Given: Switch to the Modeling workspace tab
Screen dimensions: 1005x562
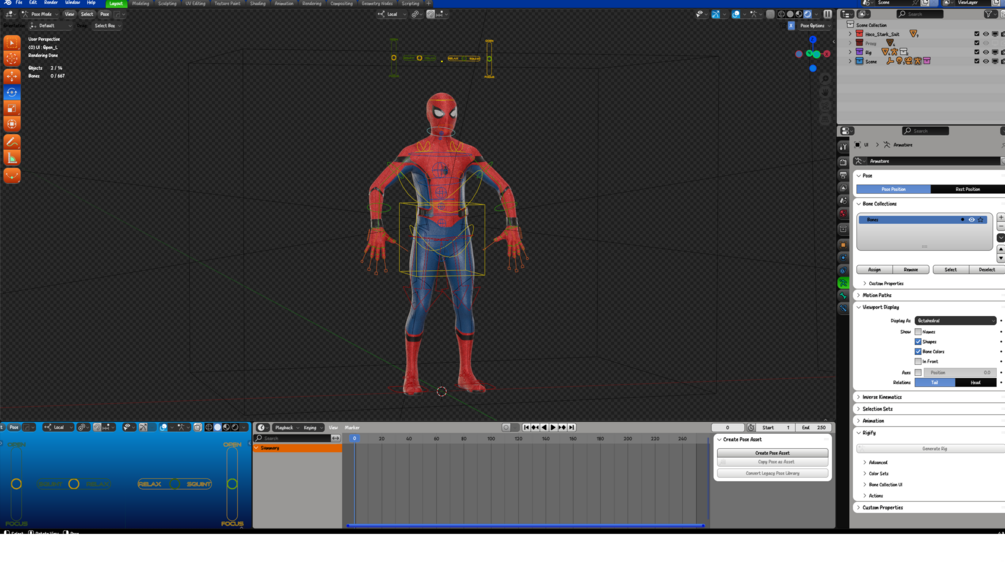Looking at the screenshot, I should (x=141, y=3).
